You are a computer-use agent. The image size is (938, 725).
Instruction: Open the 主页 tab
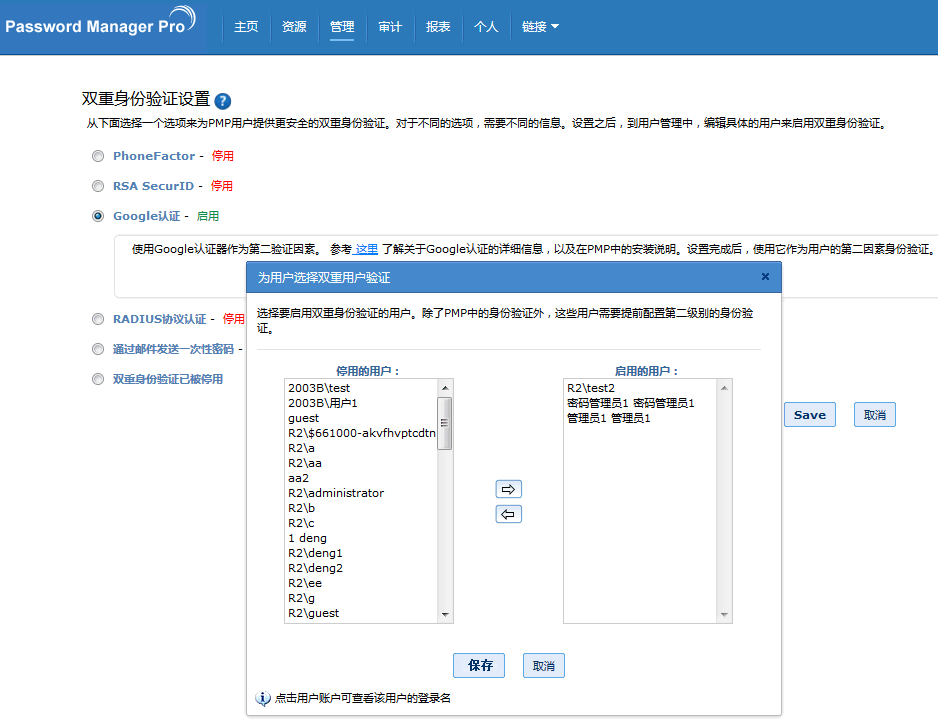coord(246,26)
